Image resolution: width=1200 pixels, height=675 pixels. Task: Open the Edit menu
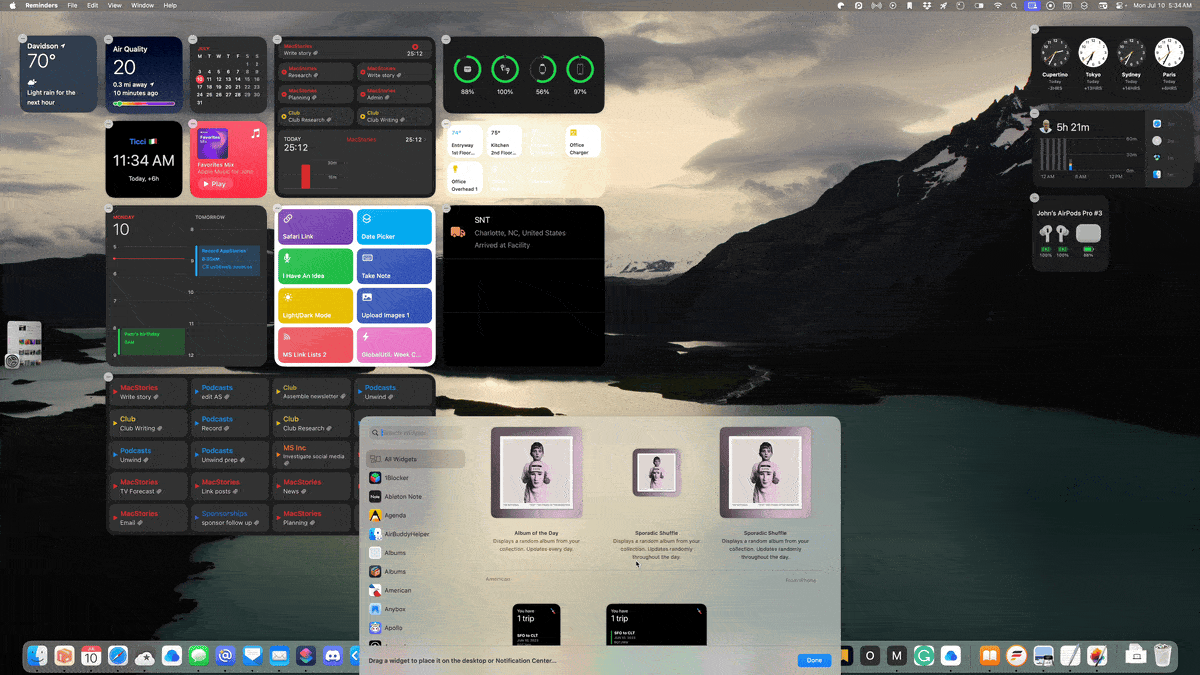click(92, 6)
